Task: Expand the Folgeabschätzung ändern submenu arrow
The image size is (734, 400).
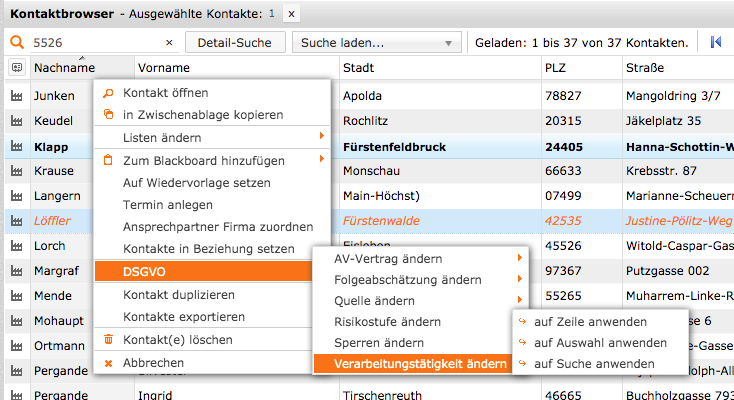Action: pyautogui.click(x=520, y=279)
